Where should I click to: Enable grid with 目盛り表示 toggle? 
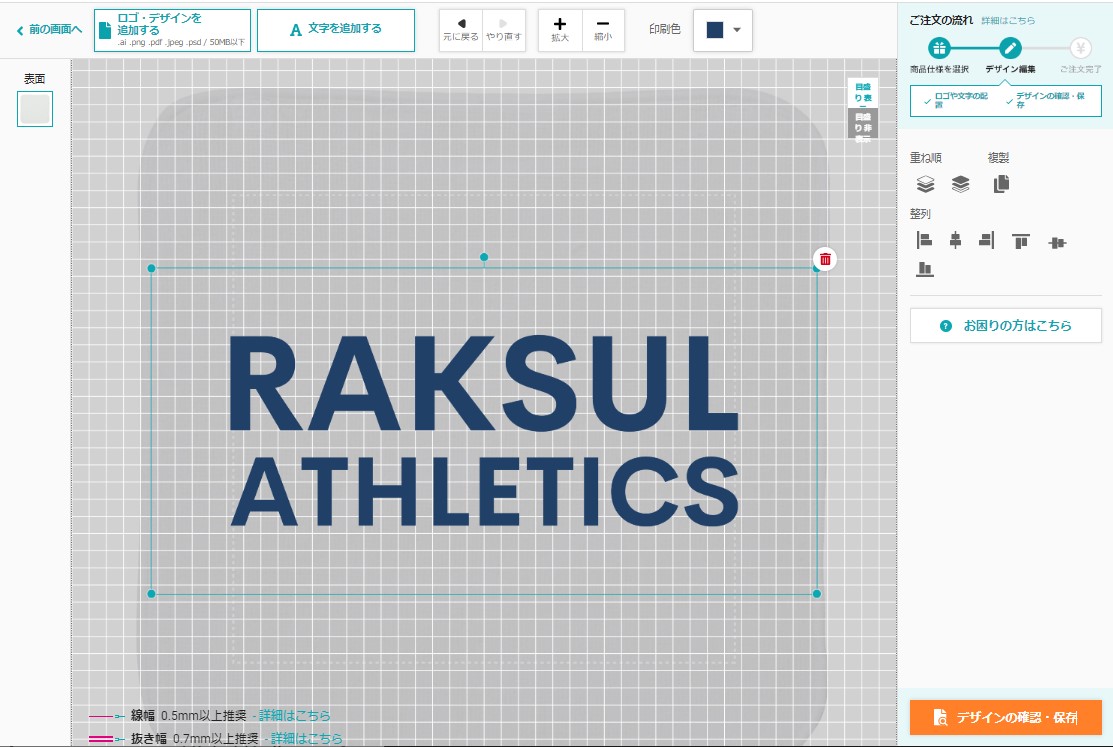pyautogui.click(x=862, y=92)
